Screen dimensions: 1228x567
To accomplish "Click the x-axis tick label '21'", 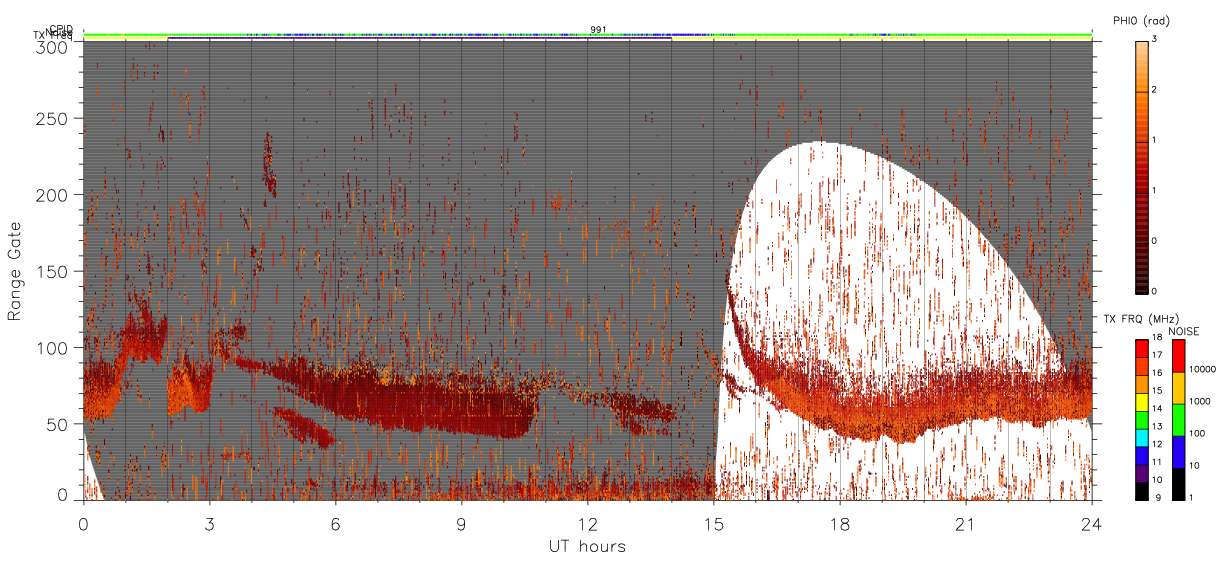I will pyautogui.click(x=966, y=523).
